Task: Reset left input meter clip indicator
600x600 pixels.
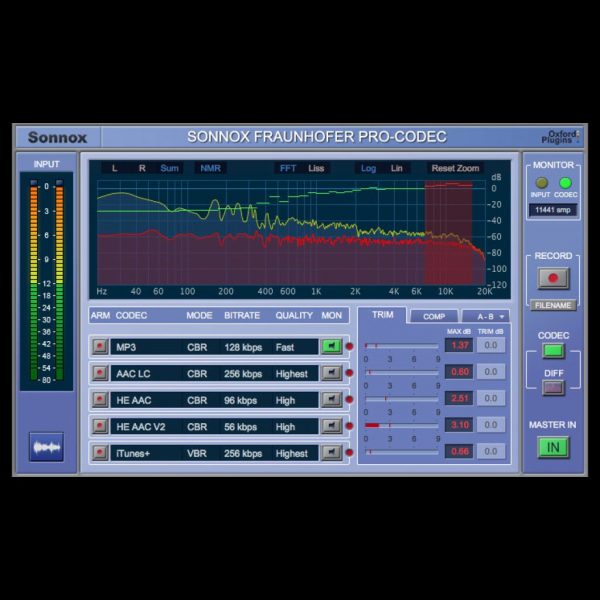Action: [34, 183]
